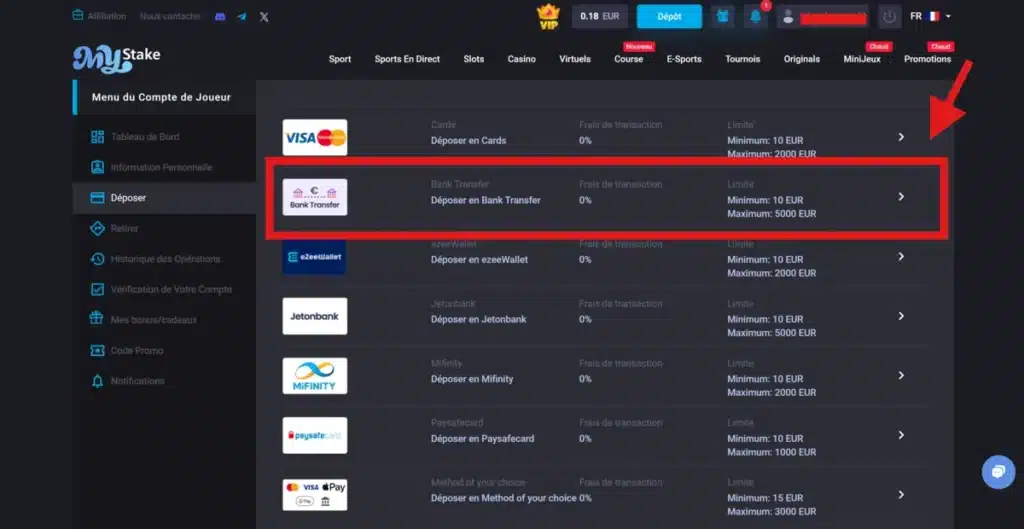This screenshot has height=529, width=1024.
Task: Expand the Jetonbank row chevron
Action: pos(901,316)
